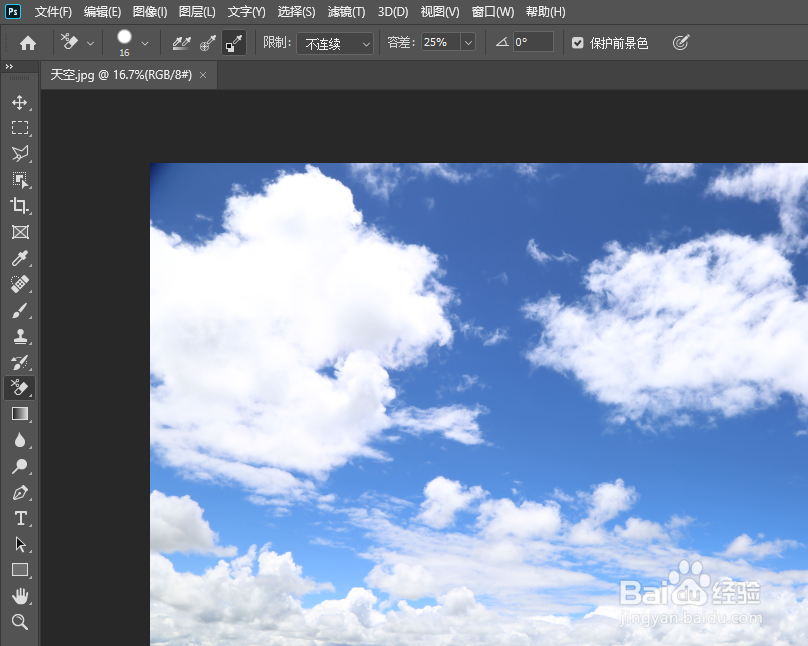The width and height of the screenshot is (808, 646).
Task: Open 容差 percentage slider dropdown arrow
Action: 468,42
